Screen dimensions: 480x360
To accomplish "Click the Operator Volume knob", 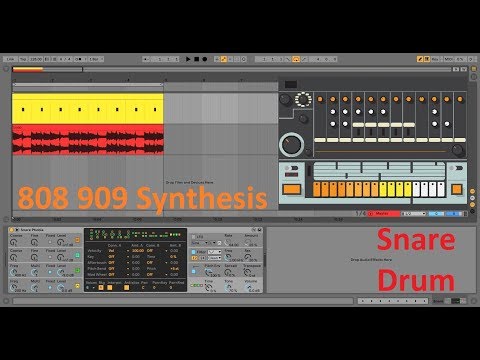I will (249, 288).
